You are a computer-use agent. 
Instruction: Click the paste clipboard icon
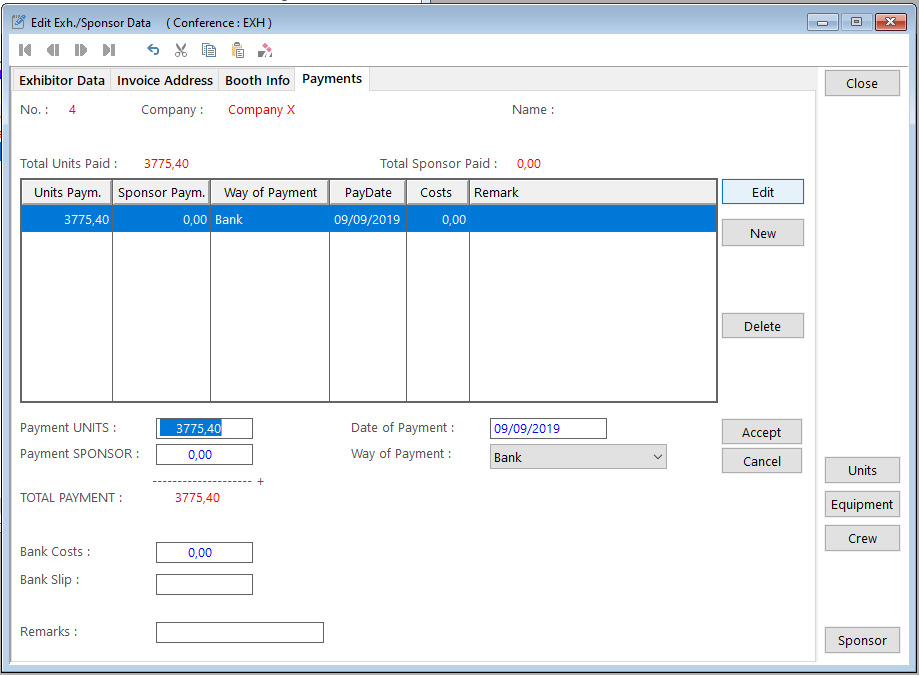pos(237,50)
